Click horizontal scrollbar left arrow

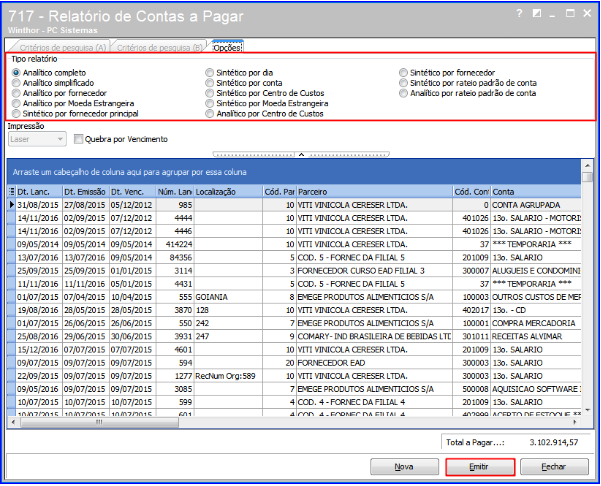coord(13,422)
